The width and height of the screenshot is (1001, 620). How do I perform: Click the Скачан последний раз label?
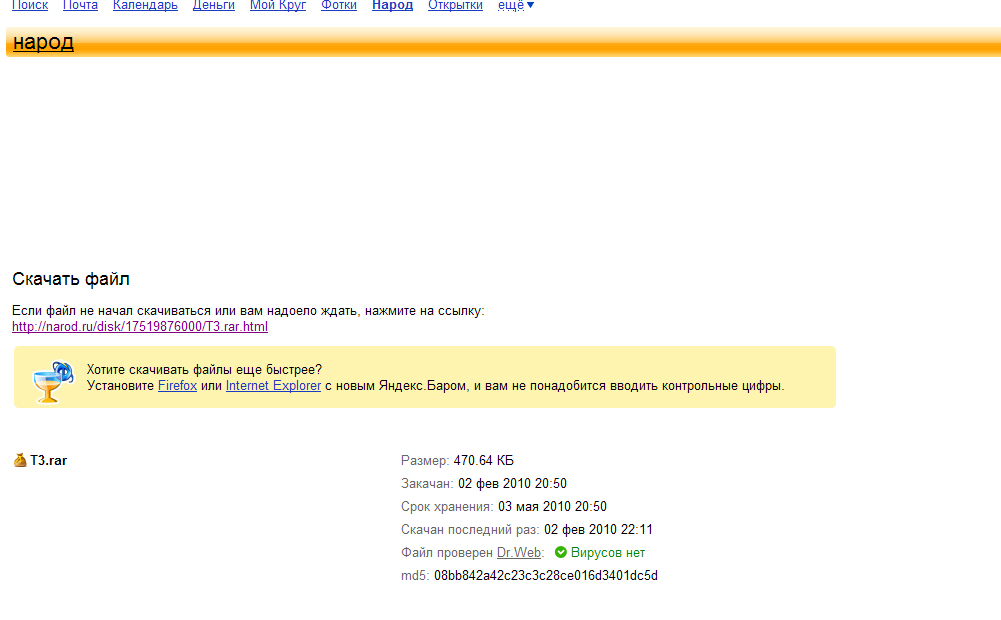tap(470, 530)
